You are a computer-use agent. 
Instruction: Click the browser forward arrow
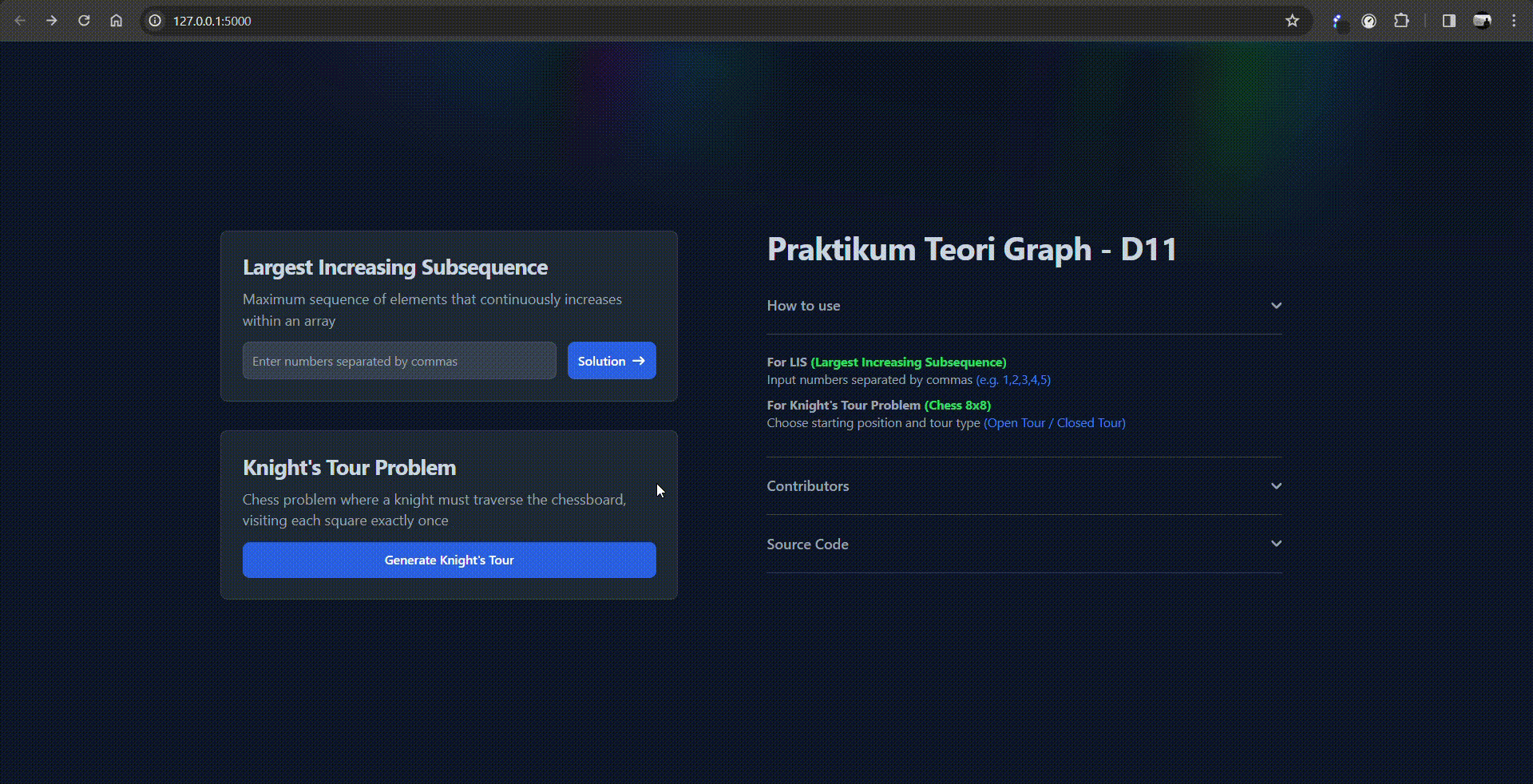coord(52,21)
